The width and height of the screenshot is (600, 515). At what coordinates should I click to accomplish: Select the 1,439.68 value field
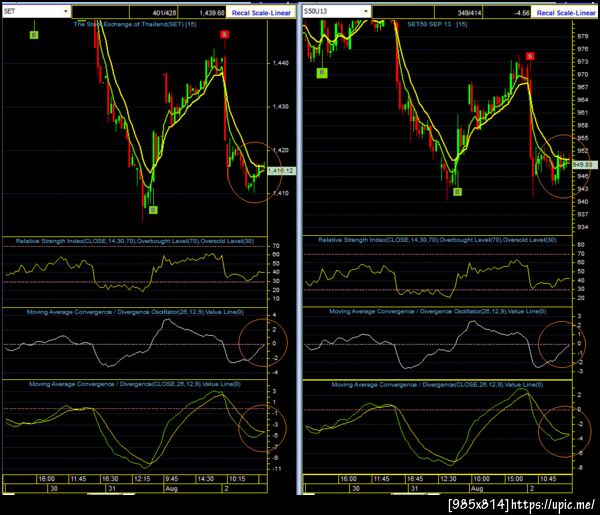202,13
